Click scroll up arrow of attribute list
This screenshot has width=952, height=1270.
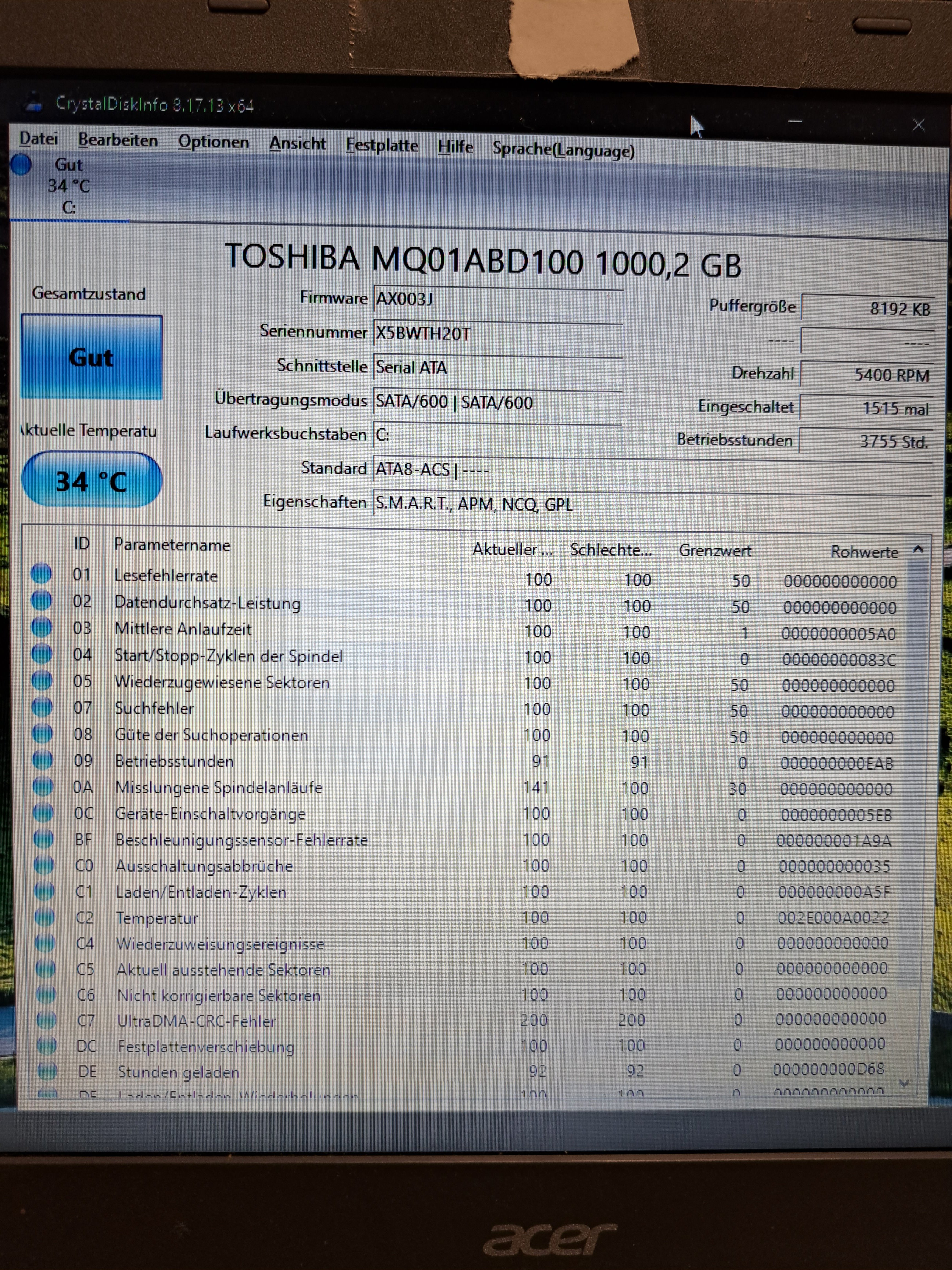tap(918, 550)
